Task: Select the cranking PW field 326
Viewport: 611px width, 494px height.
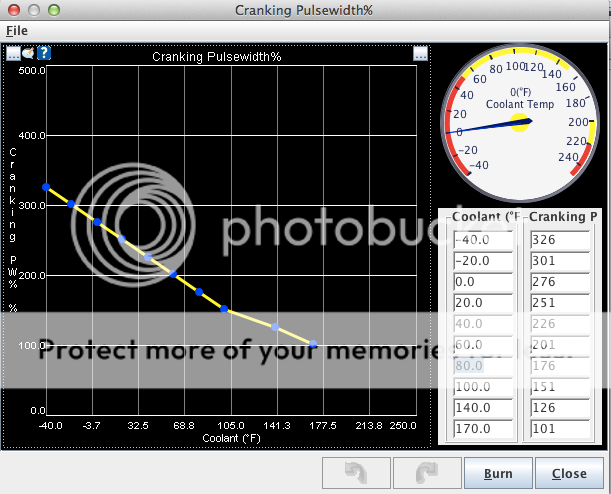Action: point(560,240)
